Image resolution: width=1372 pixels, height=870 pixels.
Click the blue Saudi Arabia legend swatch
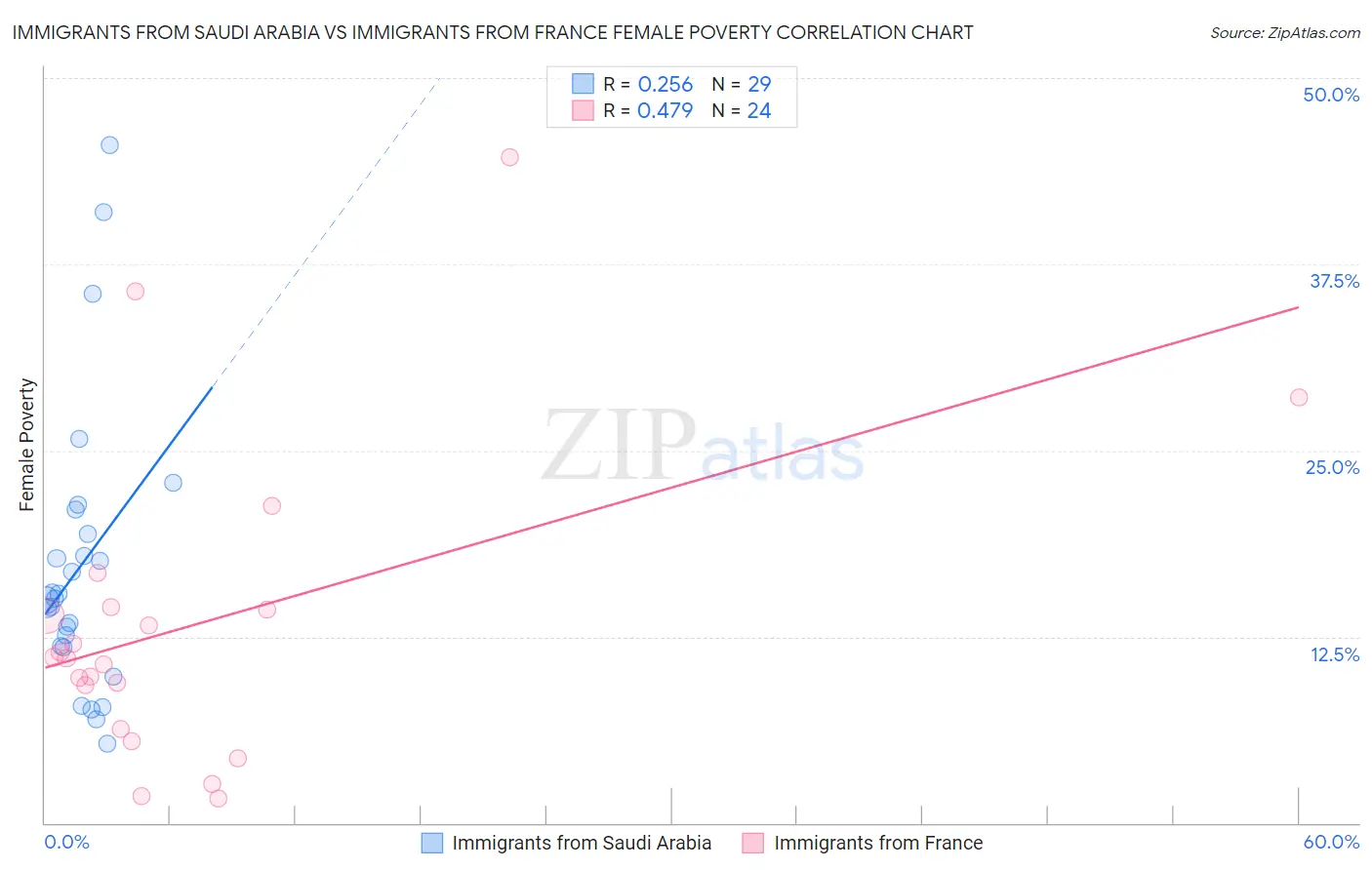pos(432,843)
